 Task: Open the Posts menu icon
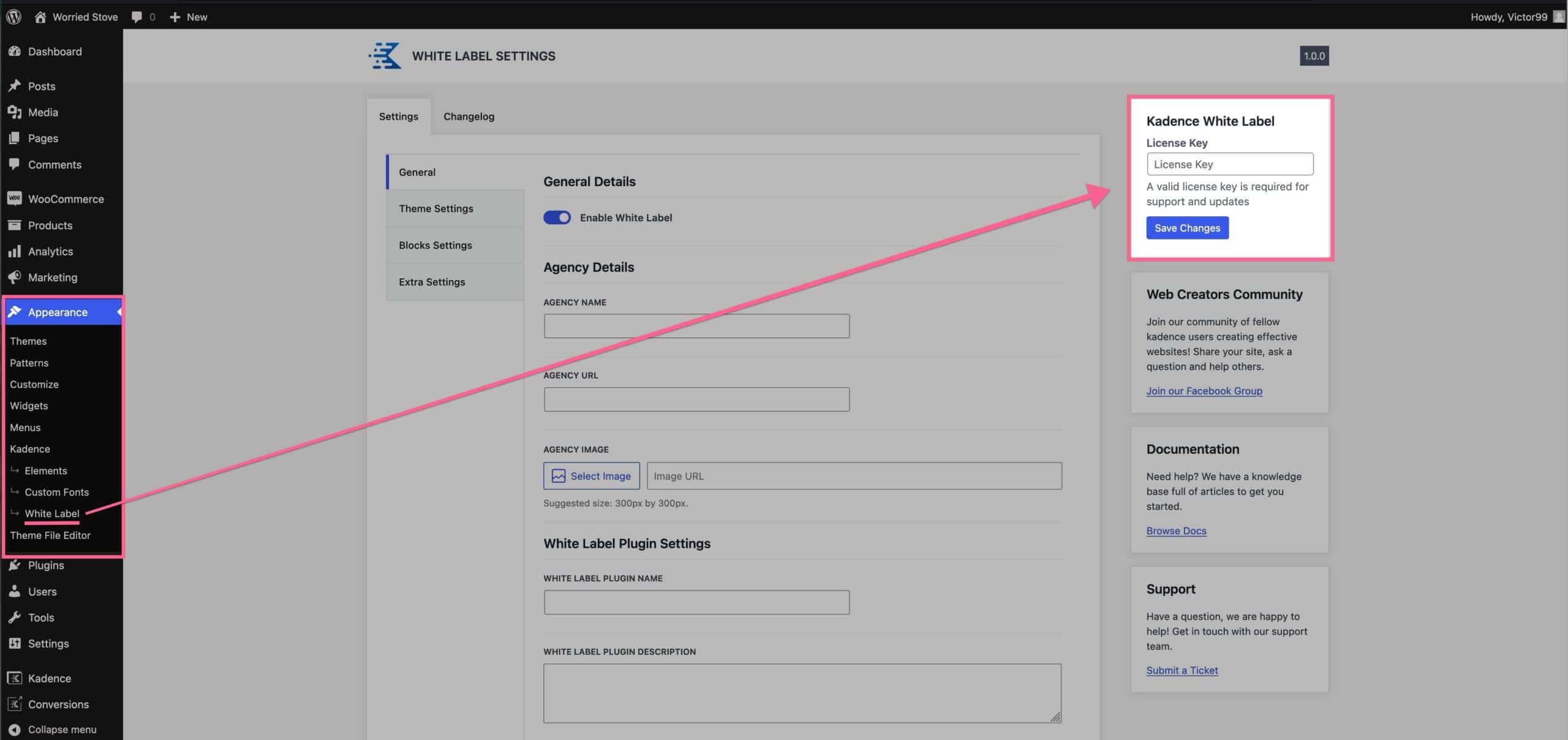pos(15,86)
